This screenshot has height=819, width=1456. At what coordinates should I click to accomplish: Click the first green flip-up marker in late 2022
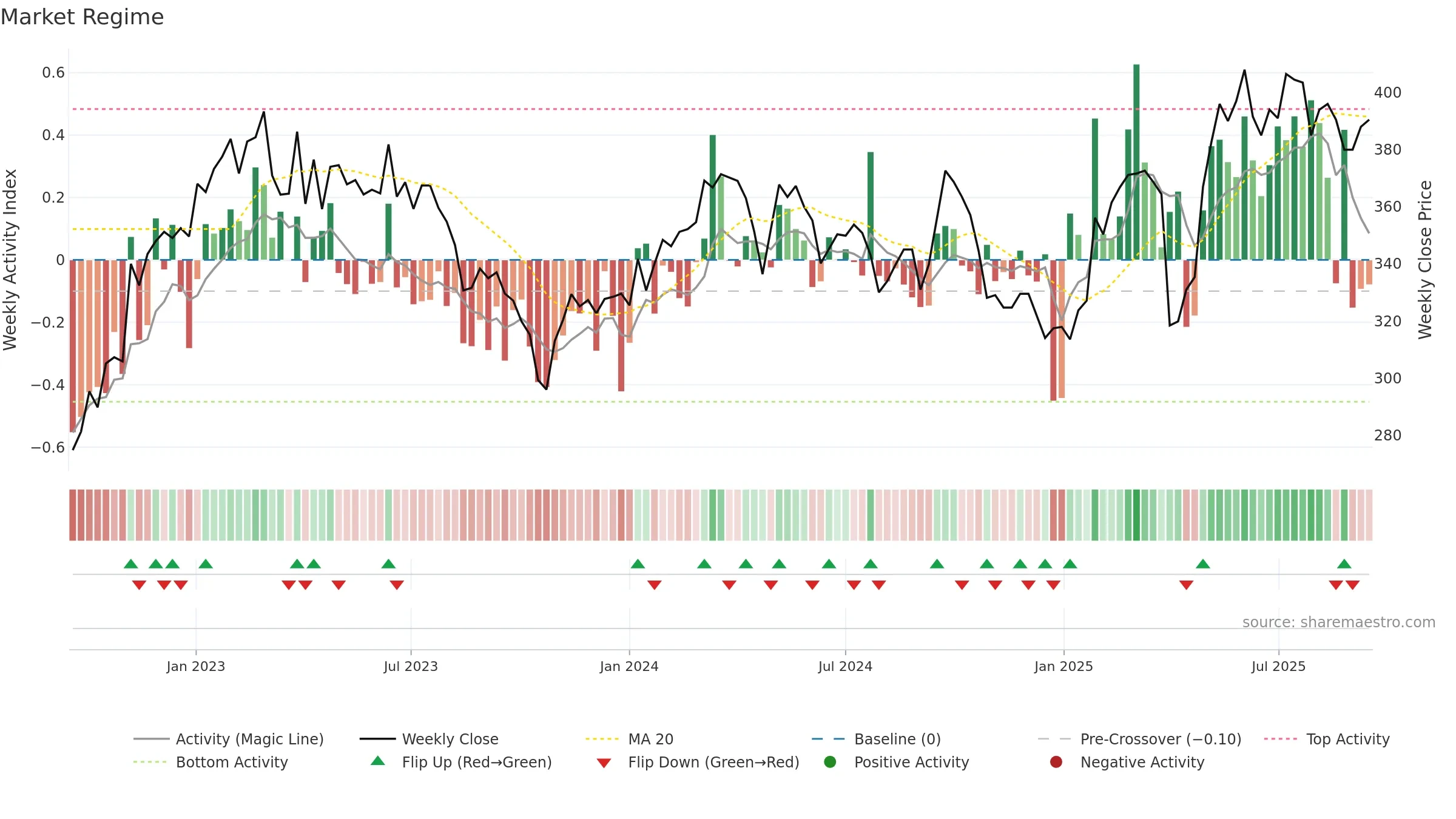131,564
